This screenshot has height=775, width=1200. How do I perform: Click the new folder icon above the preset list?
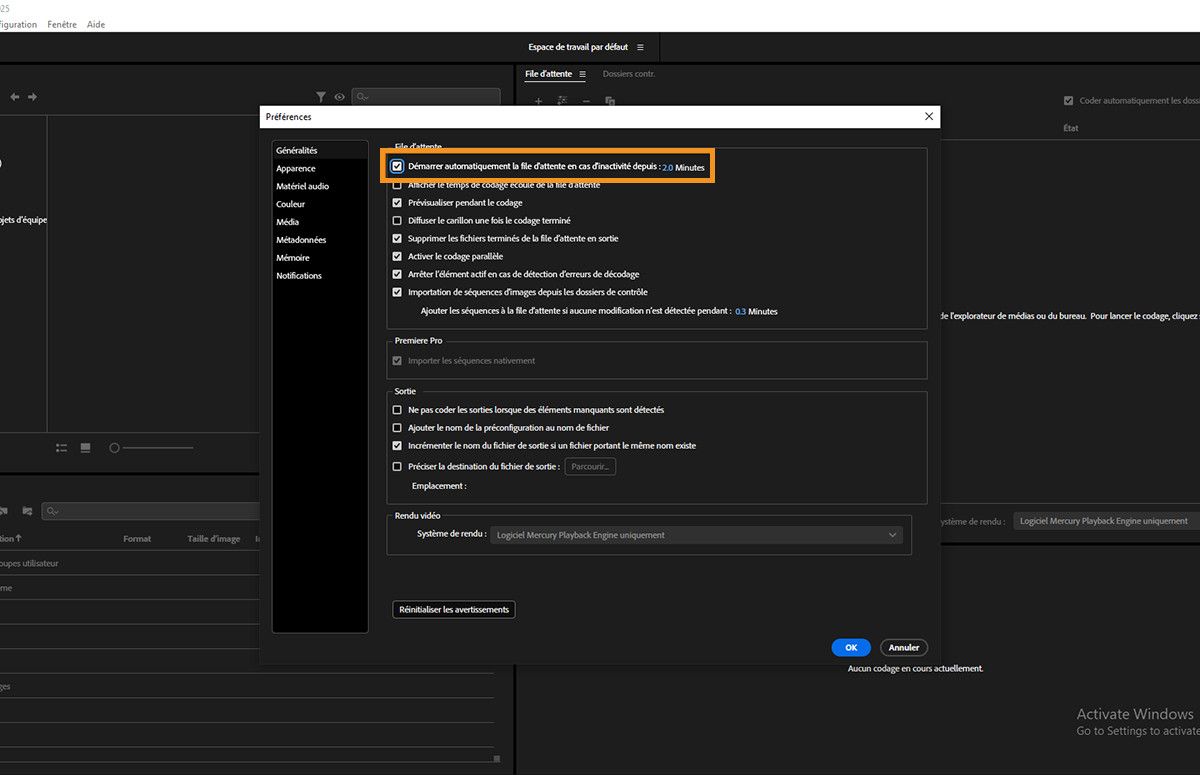click(x=27, y=511)
